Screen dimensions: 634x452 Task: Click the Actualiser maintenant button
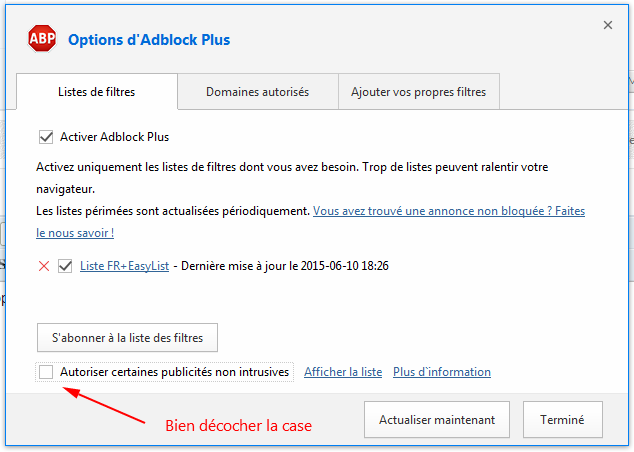[437, 420]
